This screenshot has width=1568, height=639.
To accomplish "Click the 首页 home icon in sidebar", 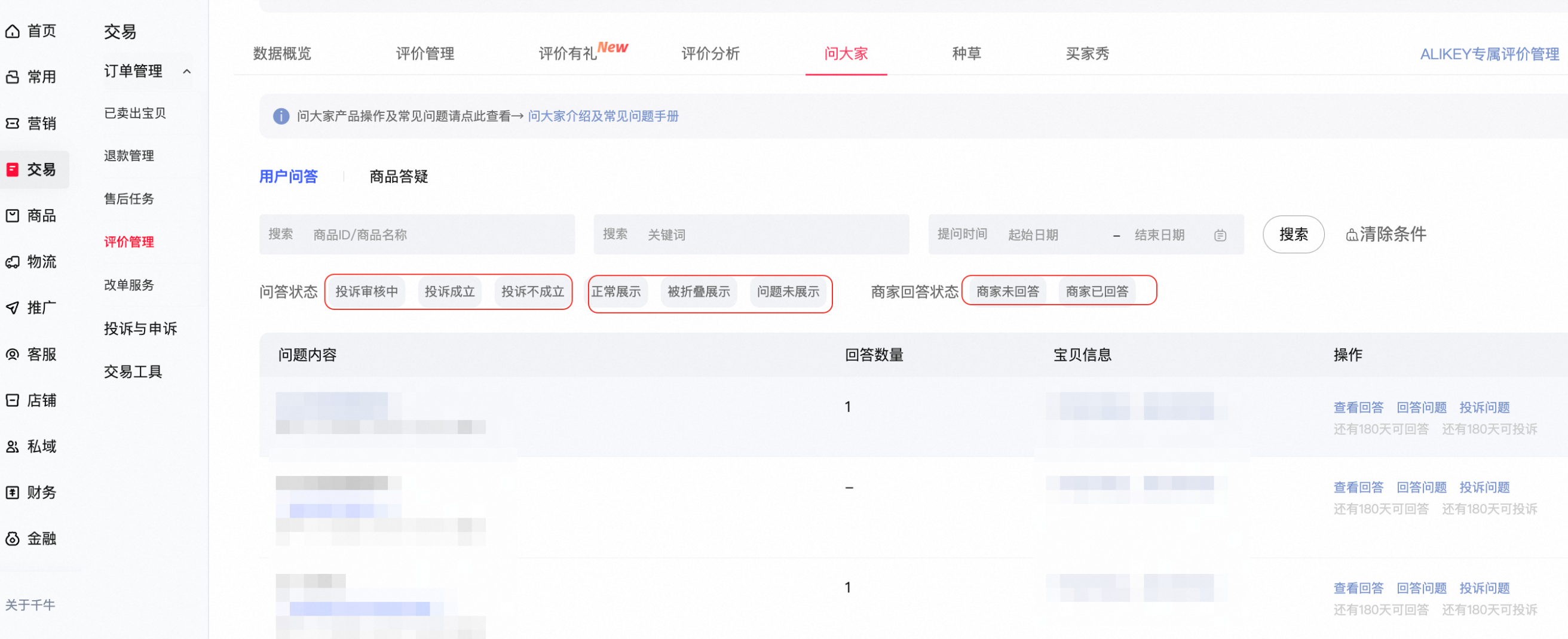I will (x=12, y=30).
